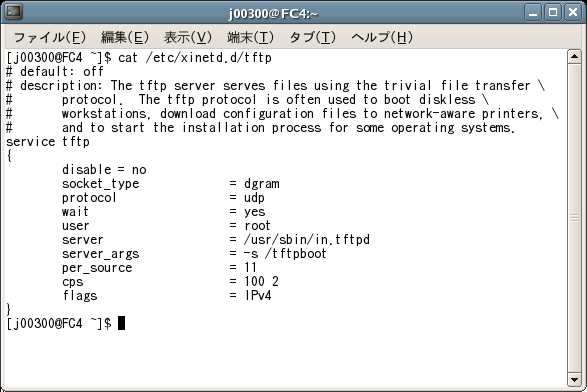Click the vertical scrollbar thumb
Viewport: 587px width, 392px height.
(x=574, y=218)
